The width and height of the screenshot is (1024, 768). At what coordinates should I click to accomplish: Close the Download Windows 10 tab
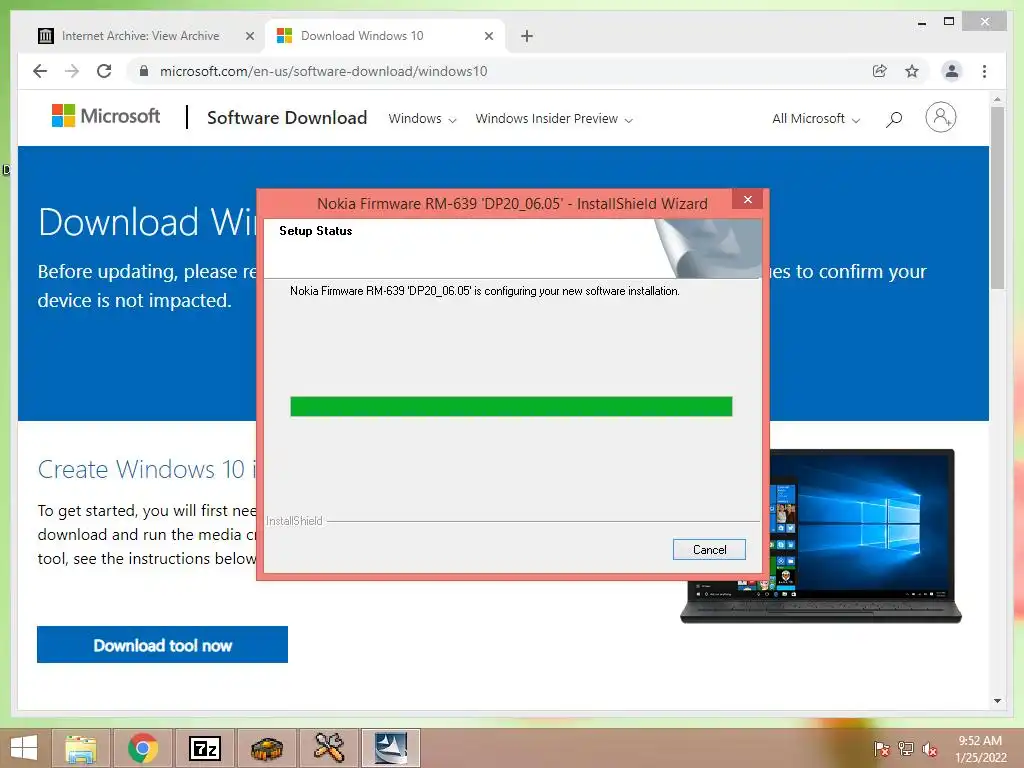click(x=488, y=36)
